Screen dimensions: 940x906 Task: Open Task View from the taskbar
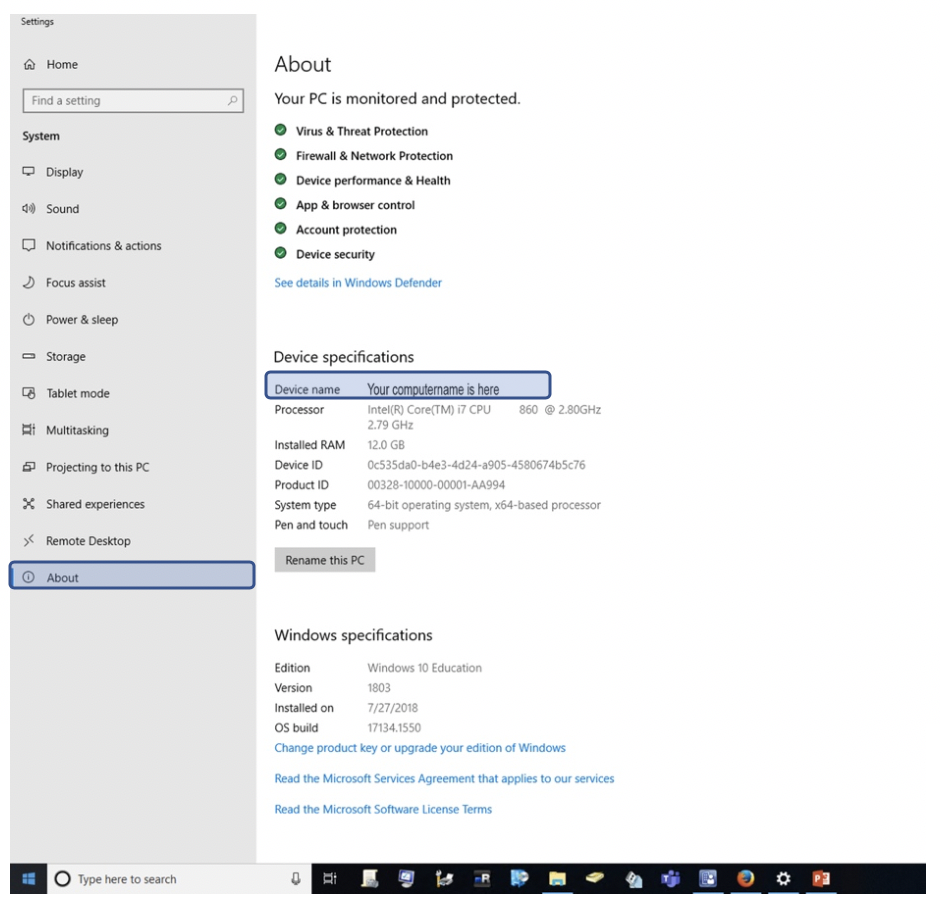point(330,879)
